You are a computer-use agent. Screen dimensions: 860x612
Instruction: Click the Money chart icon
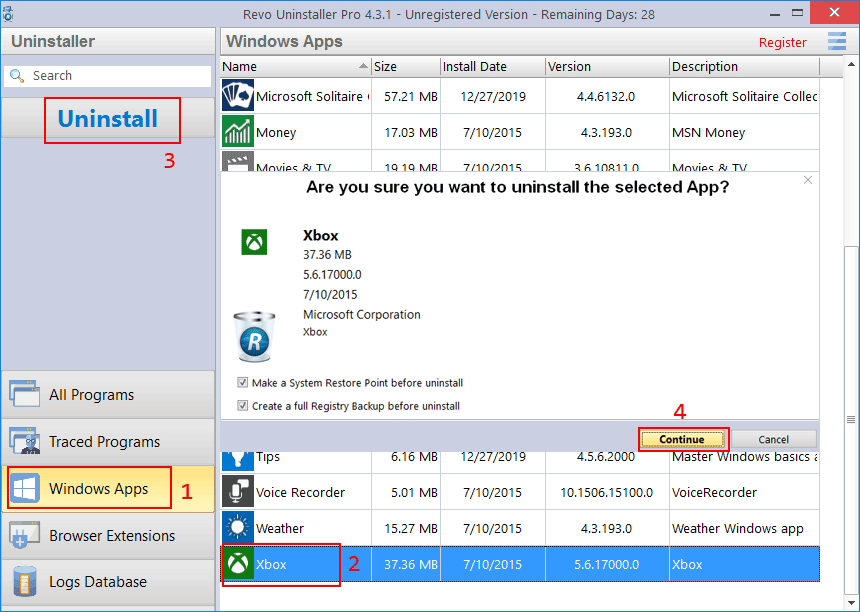(x=237, y=132)
